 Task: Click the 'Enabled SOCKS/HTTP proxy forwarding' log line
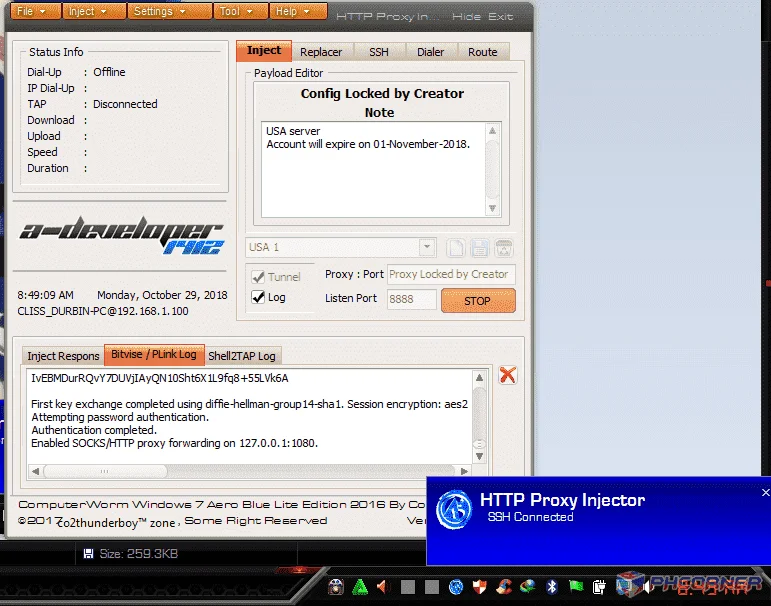tap(175, 443)
